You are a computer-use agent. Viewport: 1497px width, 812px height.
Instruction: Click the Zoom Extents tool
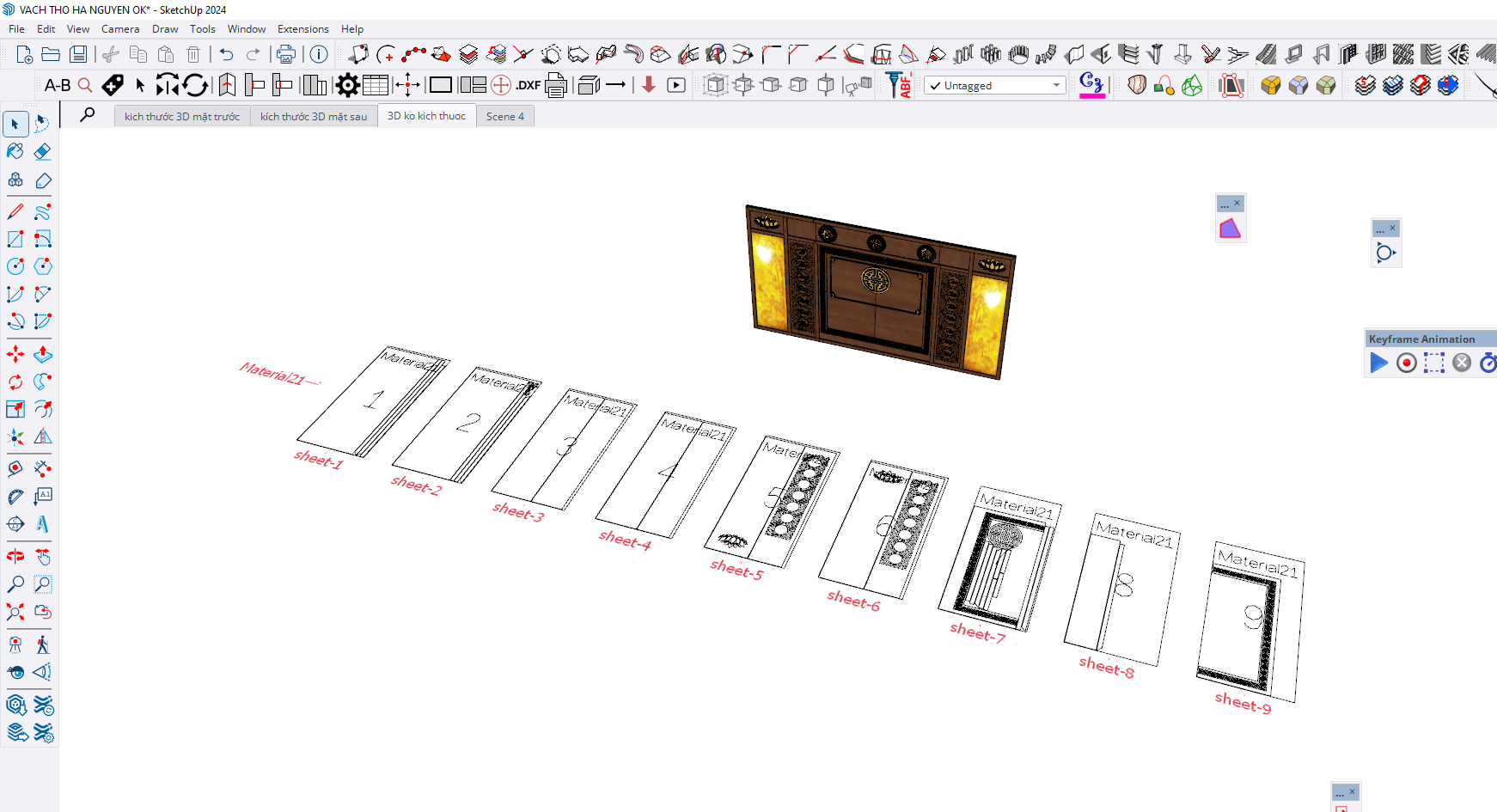[x=15, y=612]
